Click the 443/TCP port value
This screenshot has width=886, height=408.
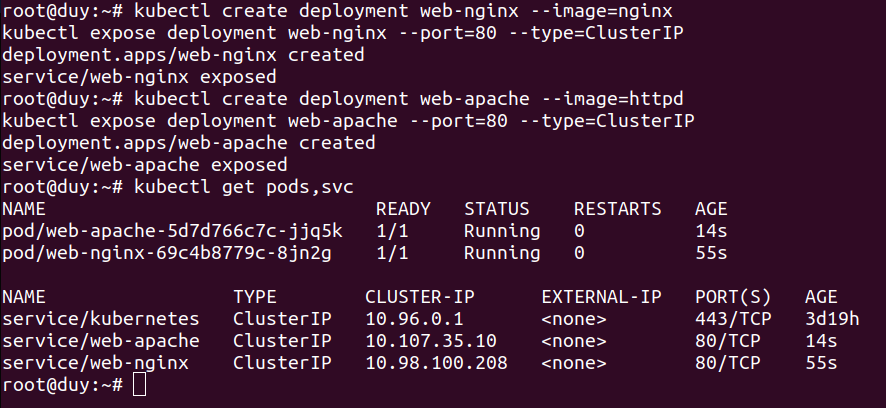pos(733,319)
